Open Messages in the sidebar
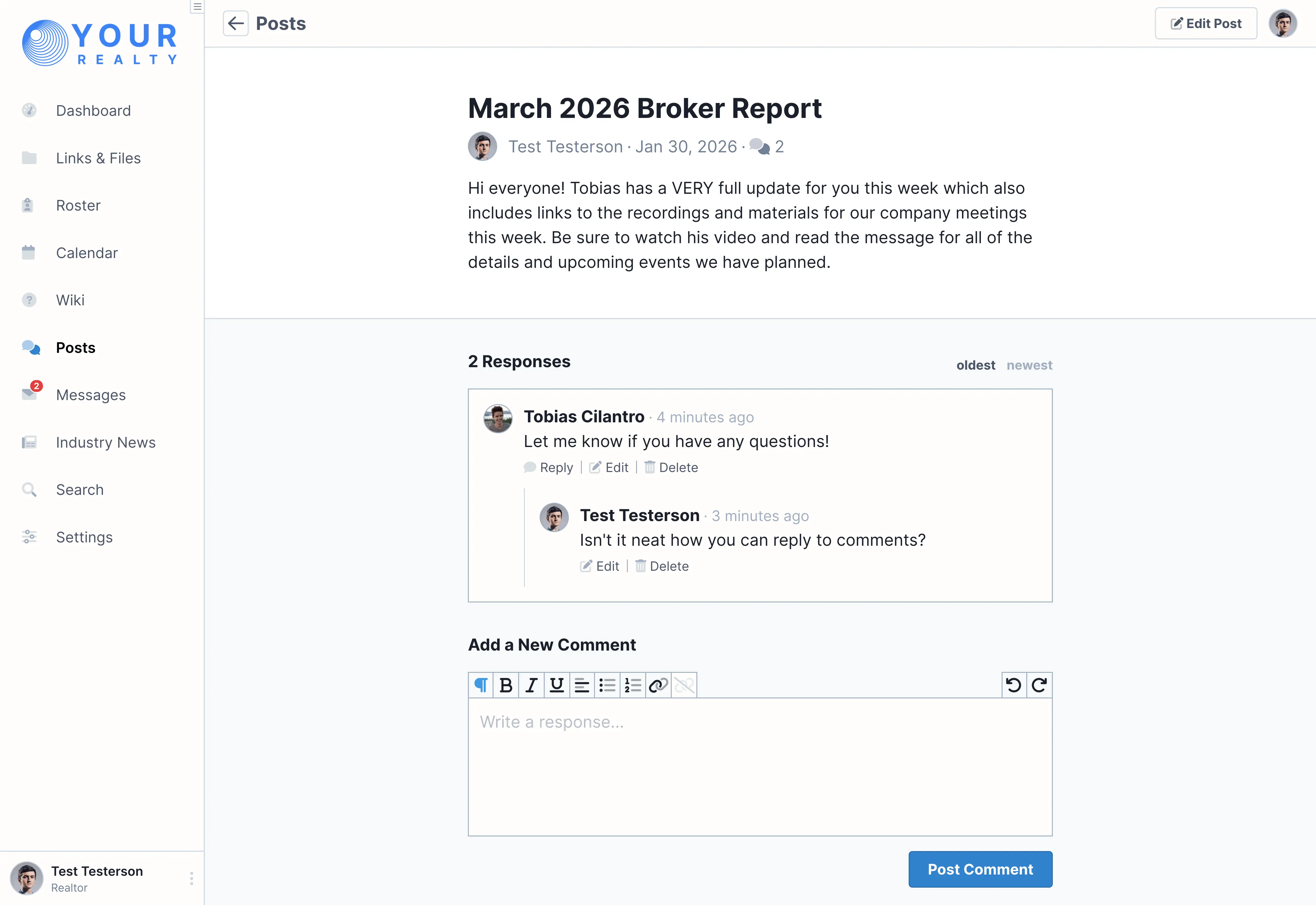The height and width of the screenshot is (905, 1316). [x=91, y=395]
